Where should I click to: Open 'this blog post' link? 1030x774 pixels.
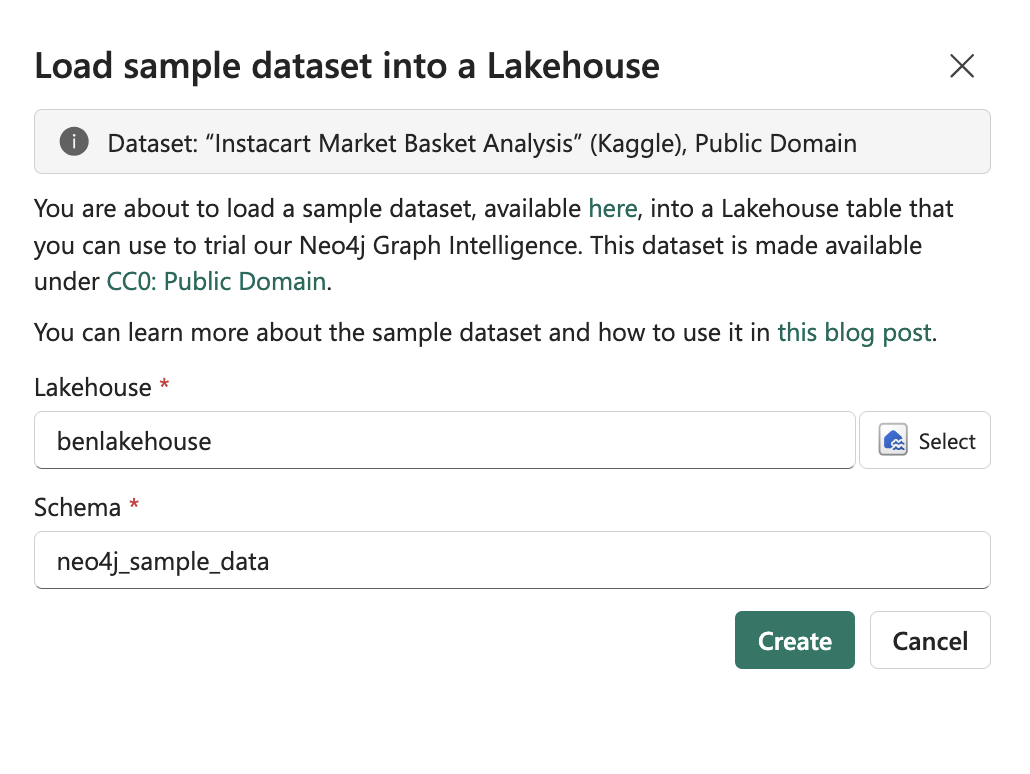[854, 332]
